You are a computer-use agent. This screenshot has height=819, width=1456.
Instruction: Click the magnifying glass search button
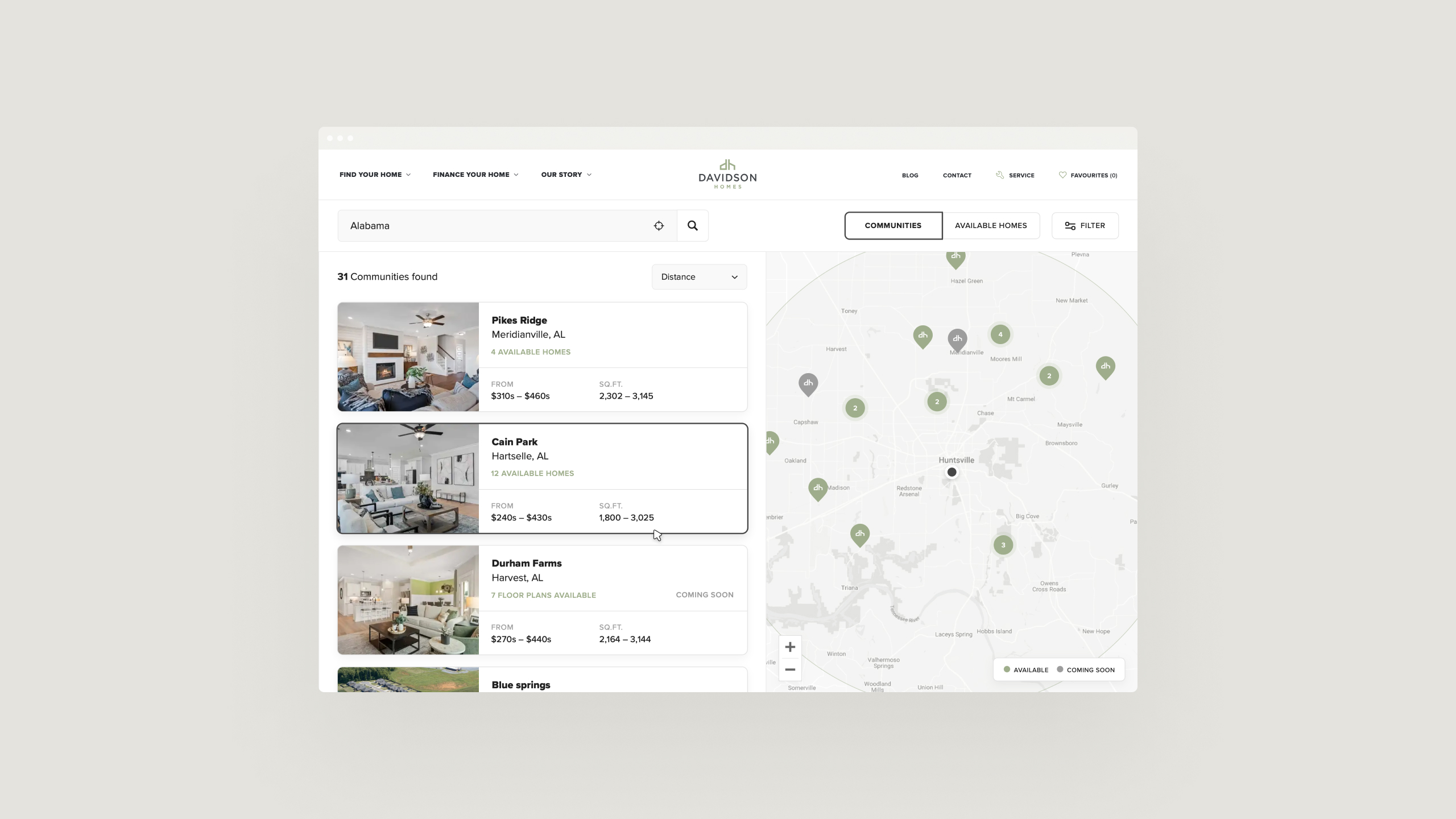(692, 226)
